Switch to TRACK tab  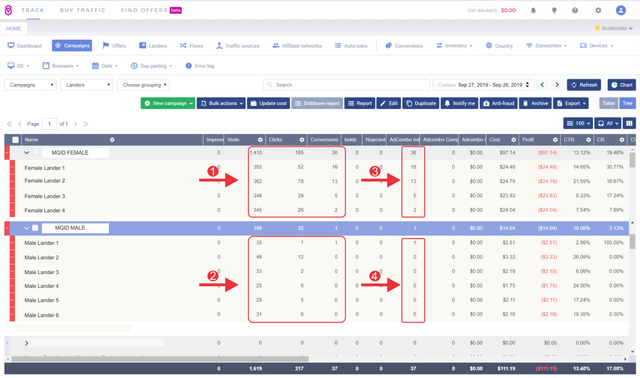33,10
